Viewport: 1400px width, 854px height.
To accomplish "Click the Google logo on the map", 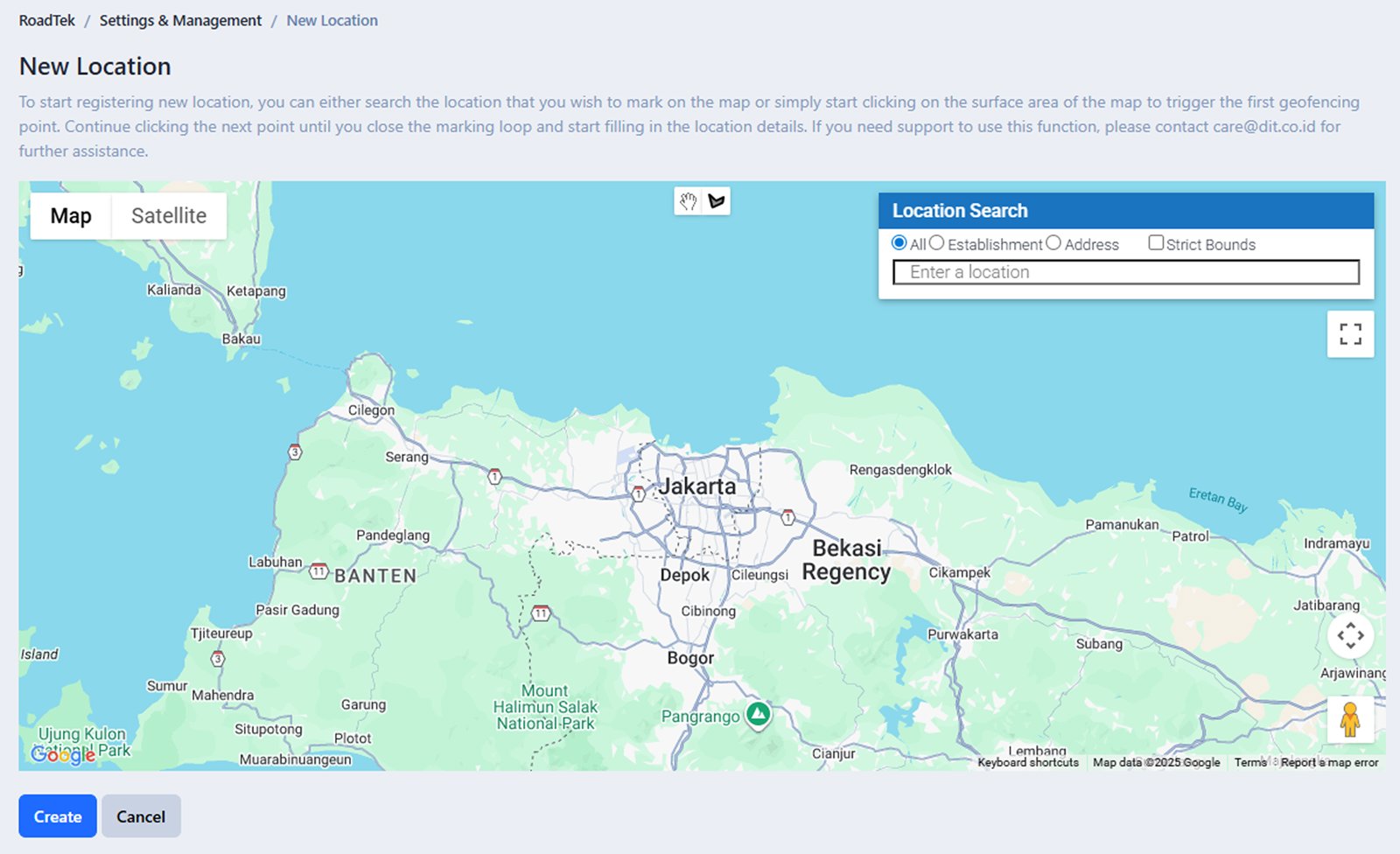I will pyautogui.click(x=62, y=755).
